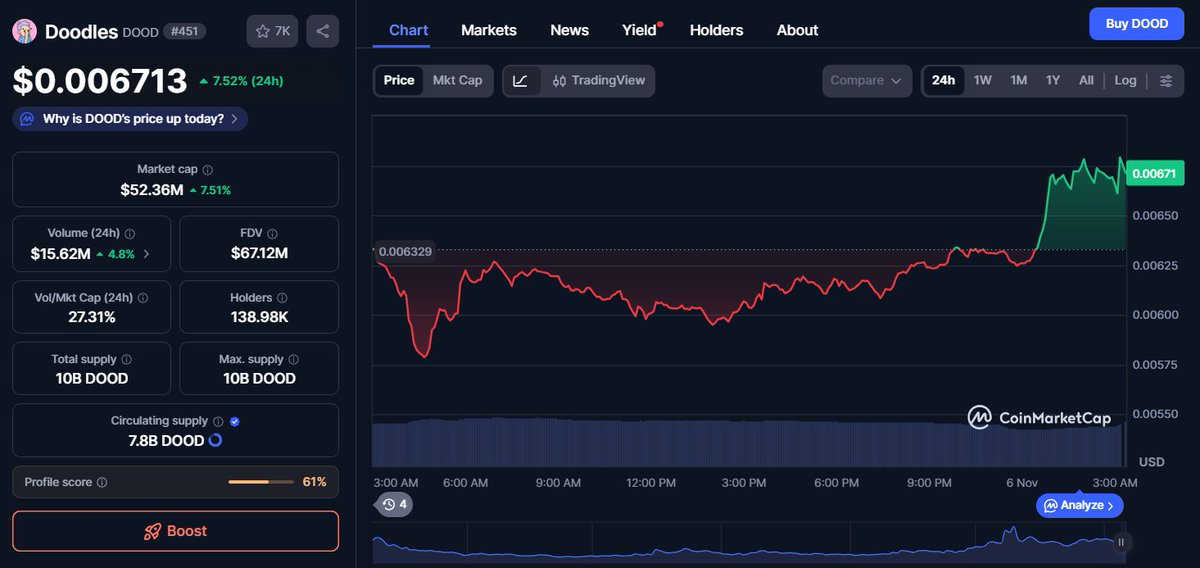Open the Profile score info icon
The width and height of the screenshot is (1200, 568).
(x=102, y=482)
